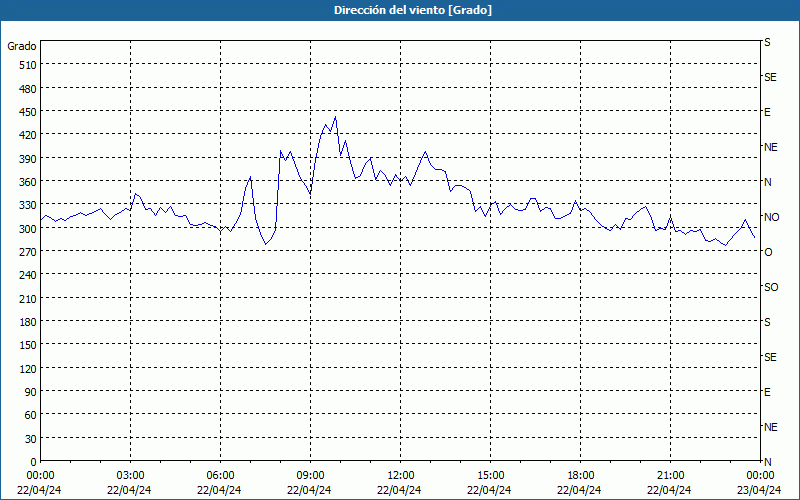Select the "240" degree axis label

tap(29, 276)
